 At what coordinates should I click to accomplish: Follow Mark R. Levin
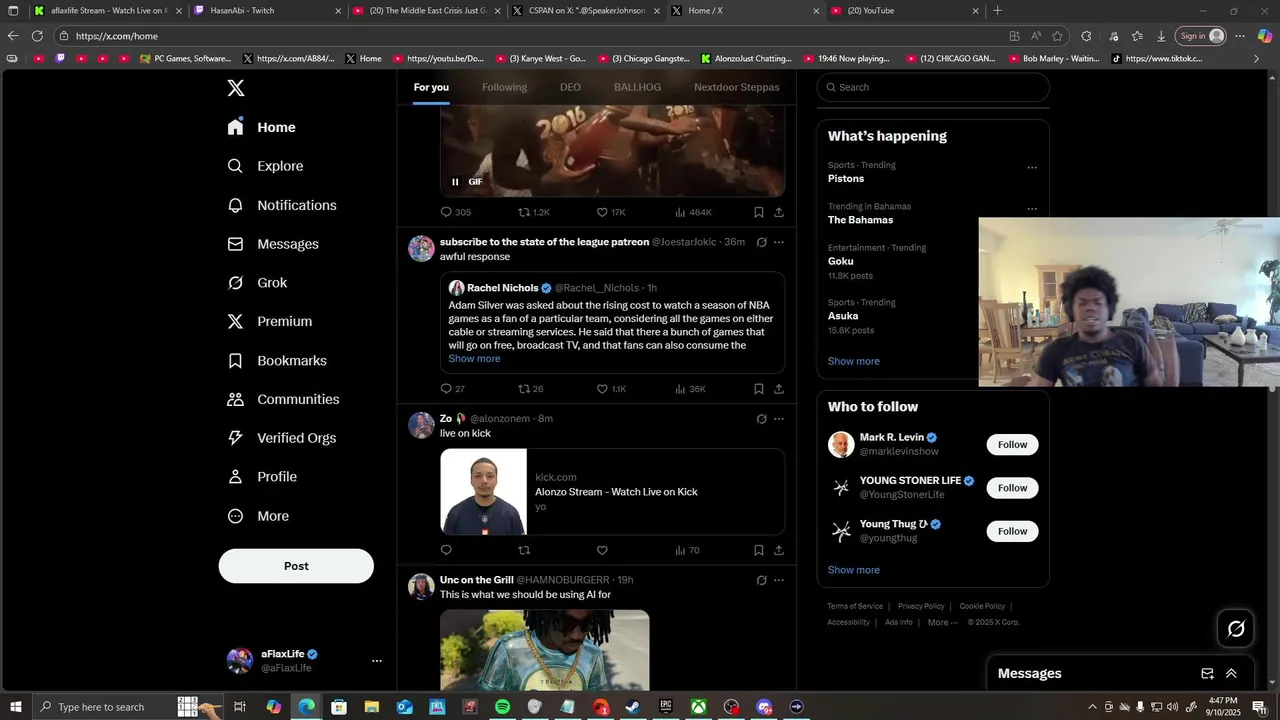(x=1012, y=445)
